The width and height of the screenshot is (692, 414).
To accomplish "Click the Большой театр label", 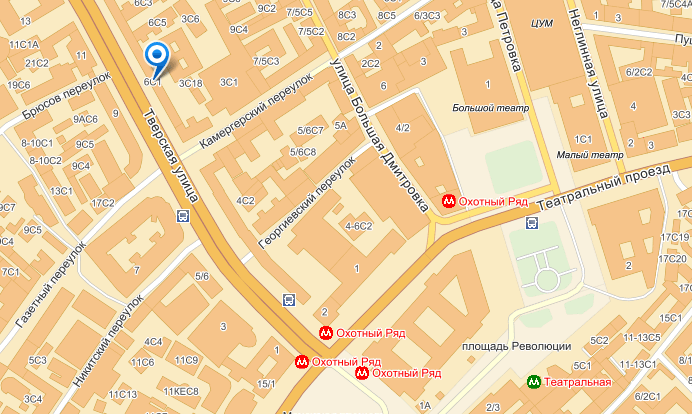I will click(491, 108).
